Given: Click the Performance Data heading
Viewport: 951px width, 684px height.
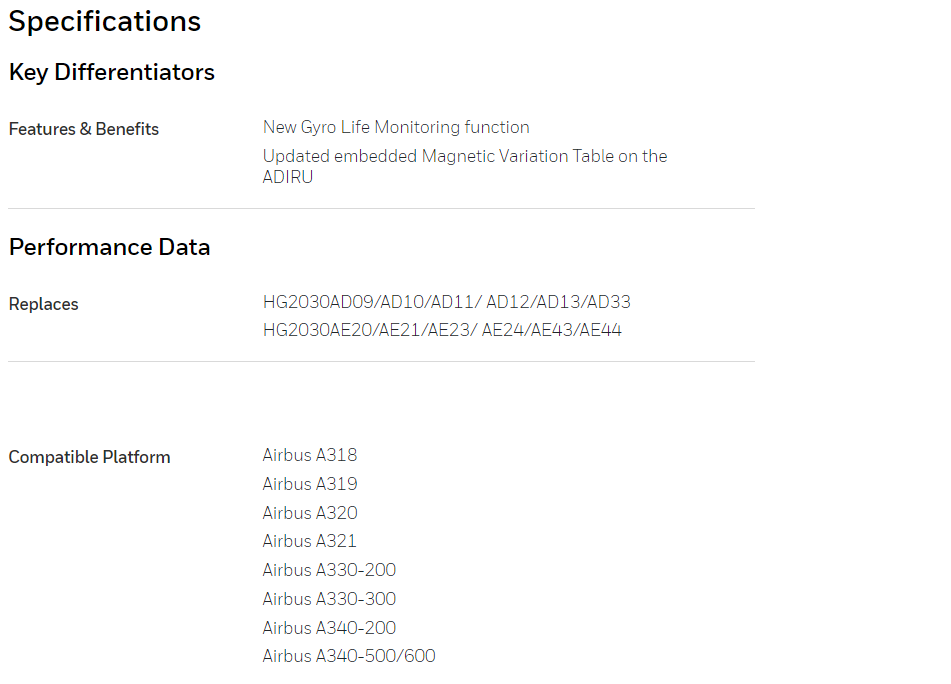Looking at the screenshot, I should pos(109,247).
